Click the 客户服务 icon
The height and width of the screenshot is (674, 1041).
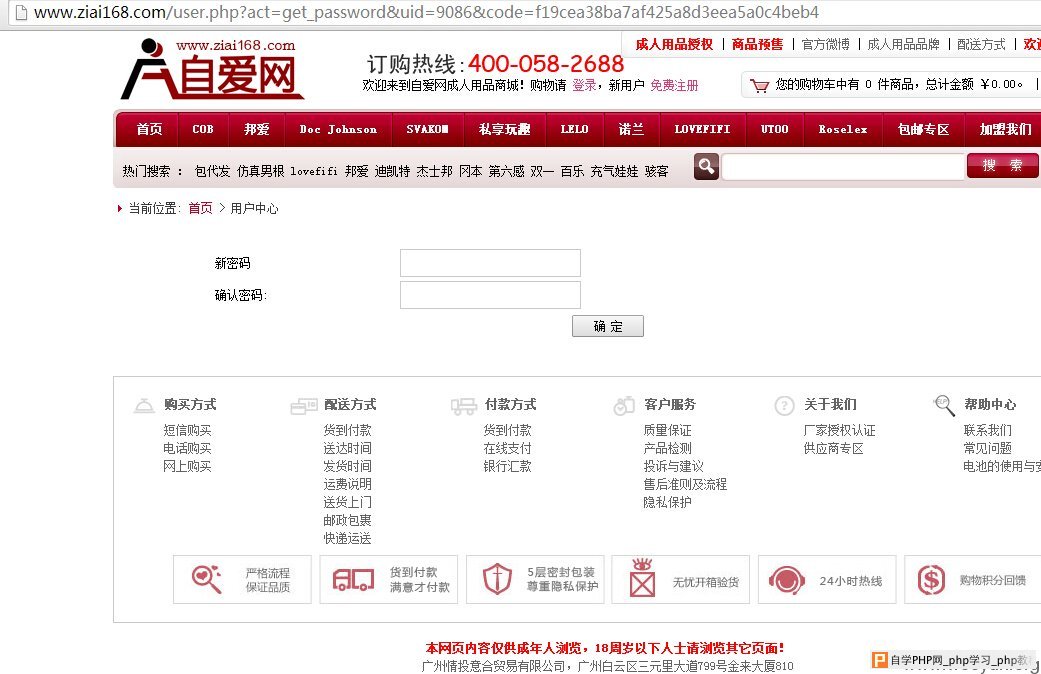[624, 405]
